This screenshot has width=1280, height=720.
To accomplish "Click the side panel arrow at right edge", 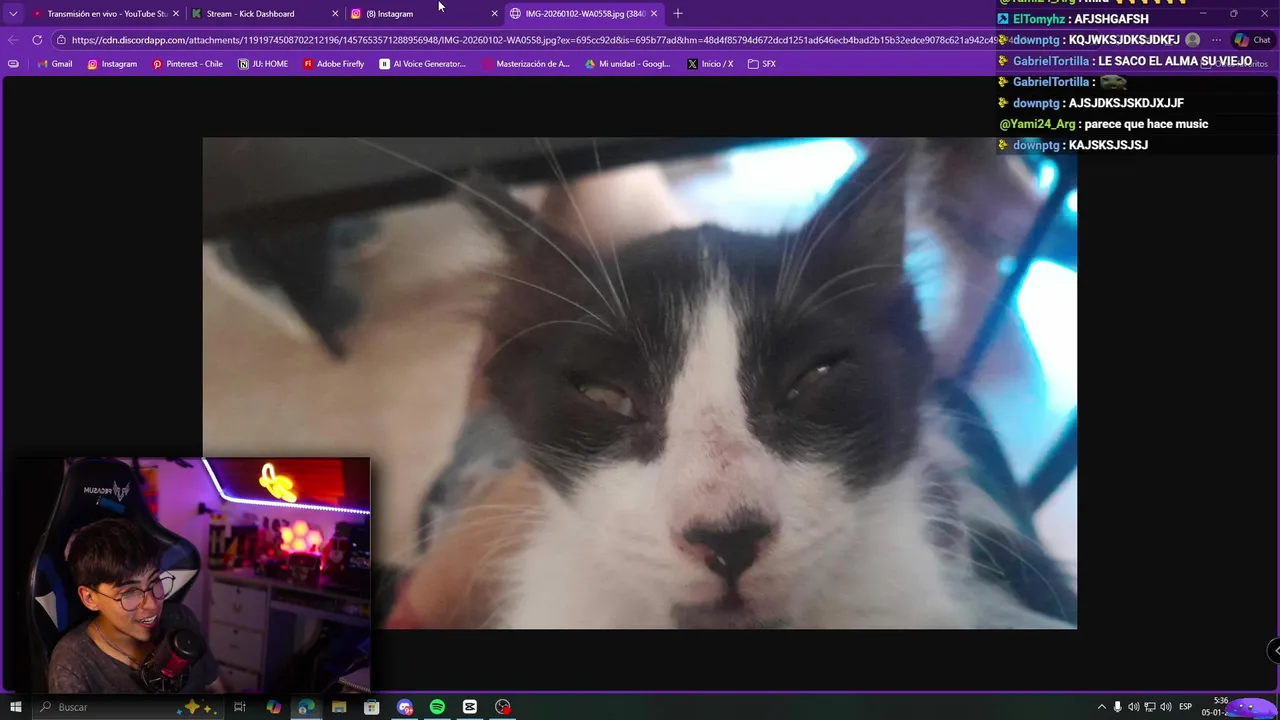I will [x=1275, y=650].
